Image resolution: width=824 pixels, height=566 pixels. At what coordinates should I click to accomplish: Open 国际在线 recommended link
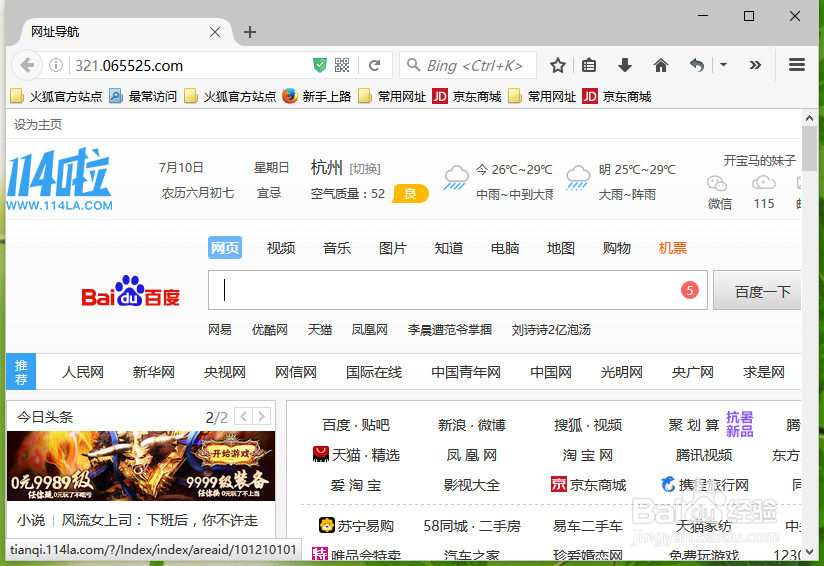(374, 372)
